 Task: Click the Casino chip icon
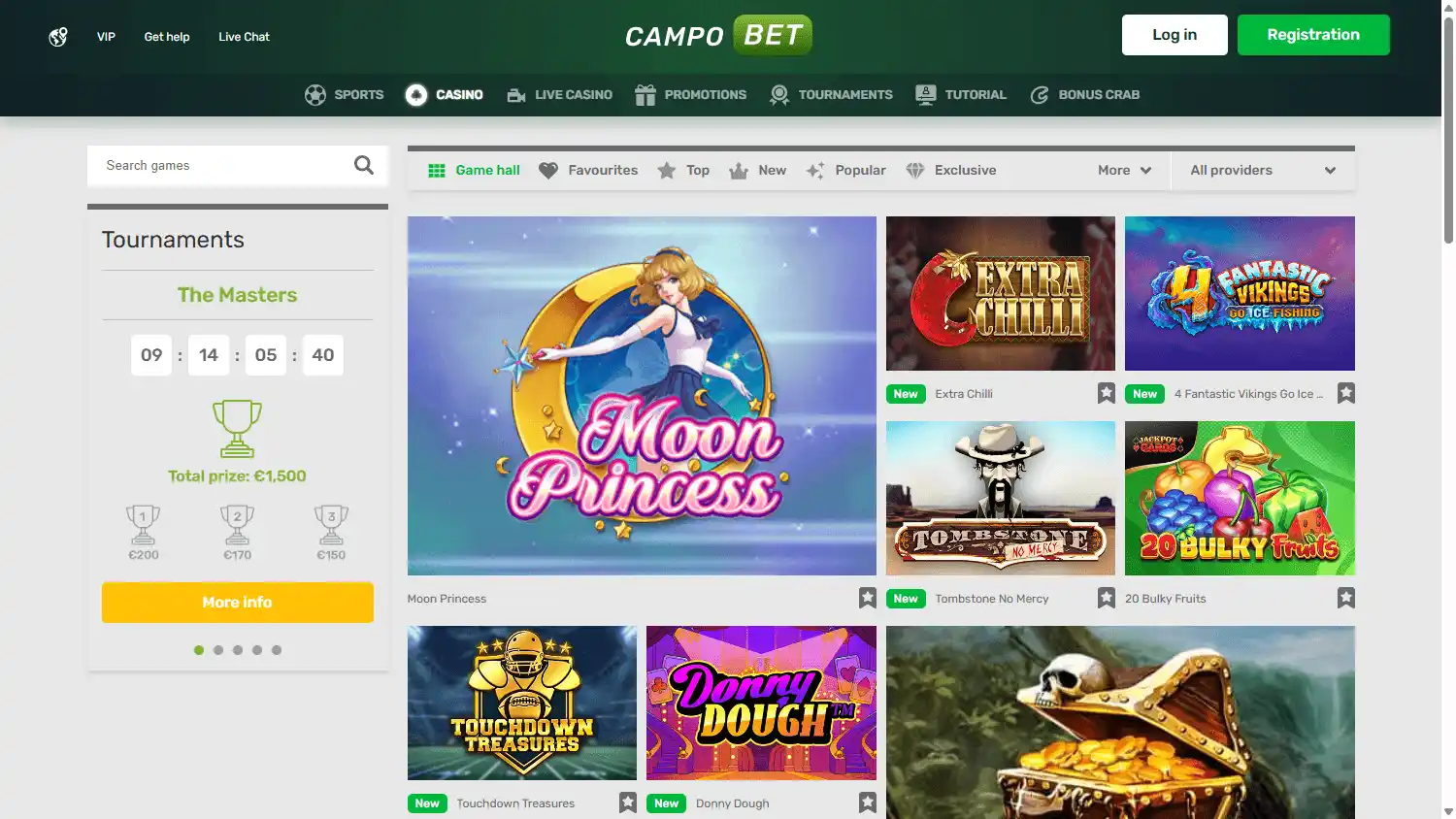click(x=416, y=95)
